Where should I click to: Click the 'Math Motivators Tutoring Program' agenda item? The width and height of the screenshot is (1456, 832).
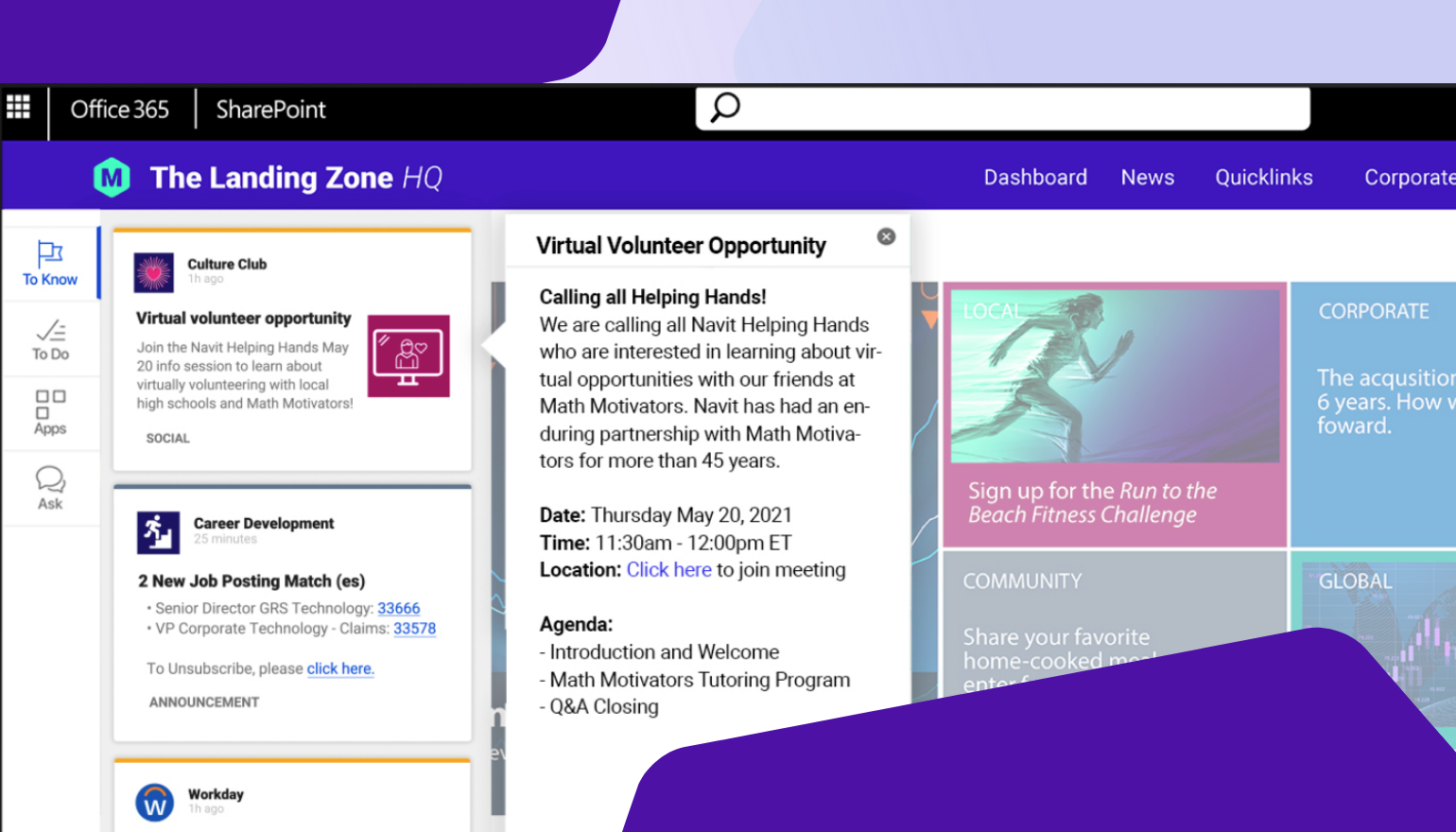pyautogui.click(x=700, y=680)
